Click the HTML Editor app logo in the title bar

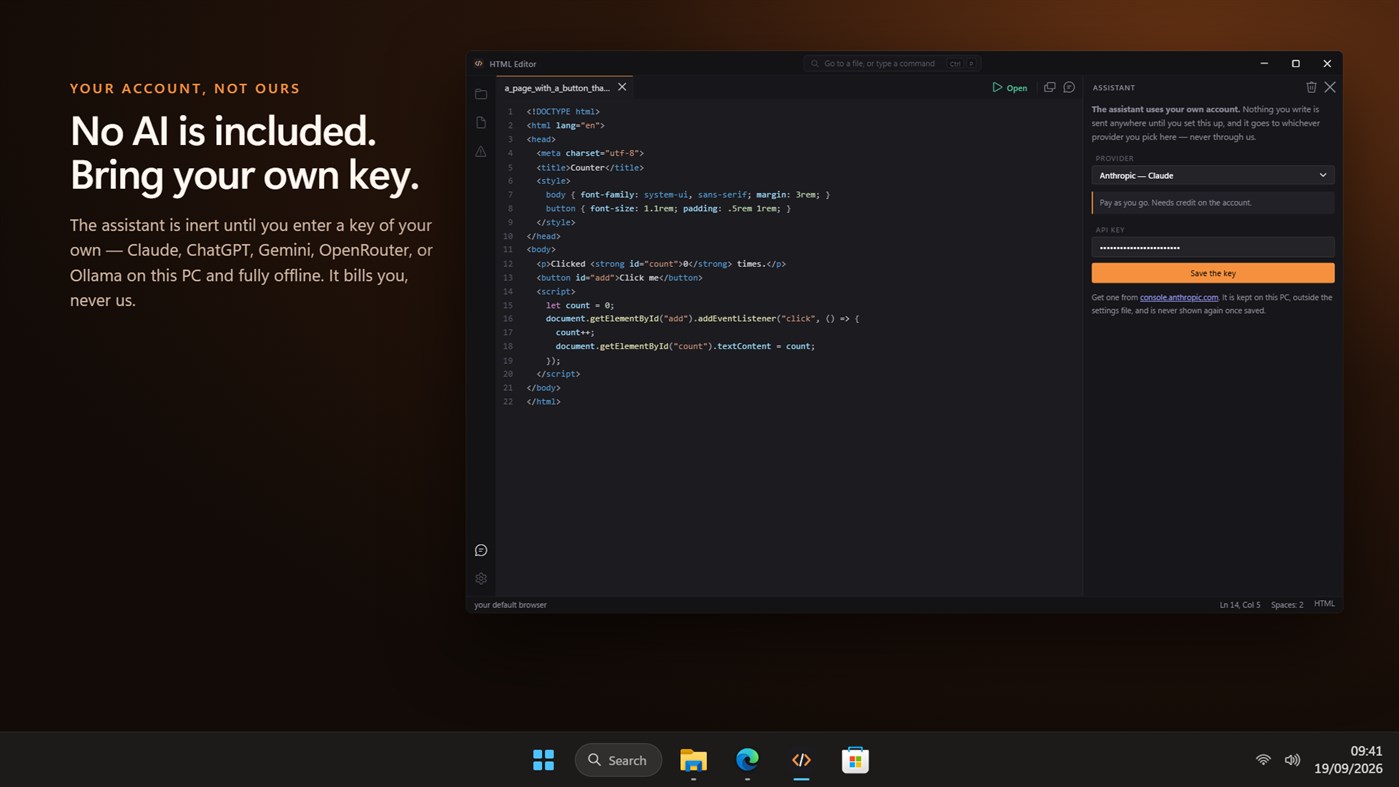(x=479, y=63)
